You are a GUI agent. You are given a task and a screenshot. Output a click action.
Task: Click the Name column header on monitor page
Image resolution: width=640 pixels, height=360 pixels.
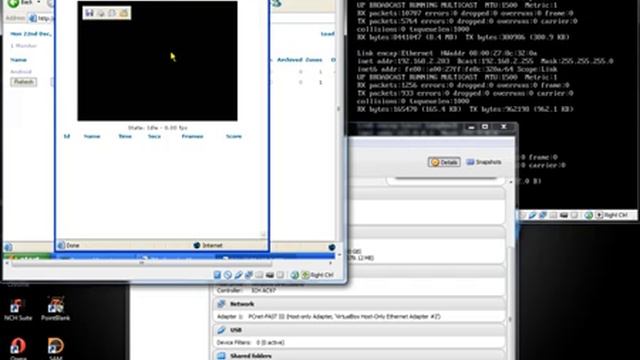tap(18, 60)
